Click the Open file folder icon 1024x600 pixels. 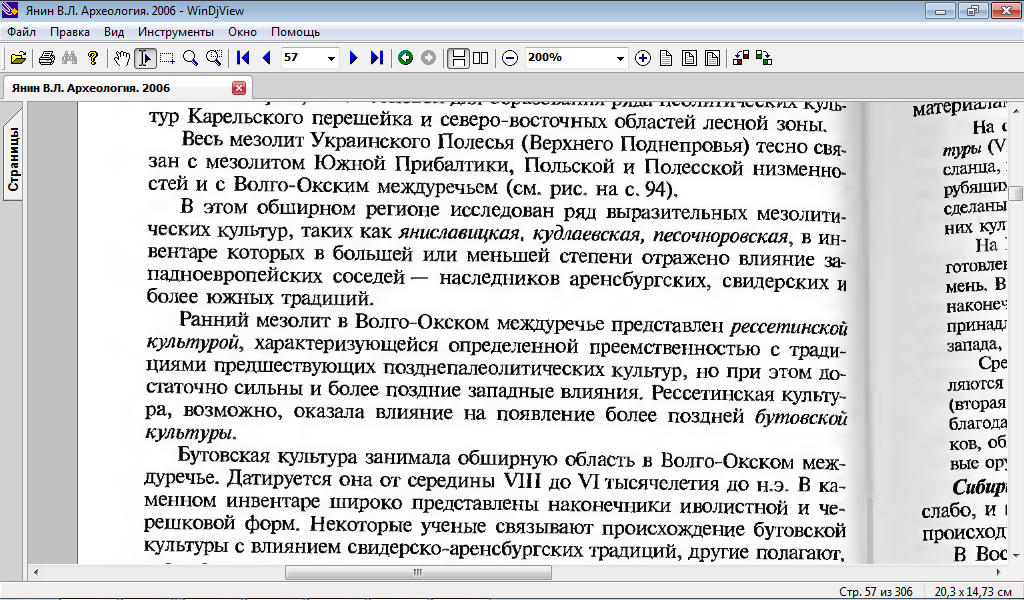click(18, 58)
